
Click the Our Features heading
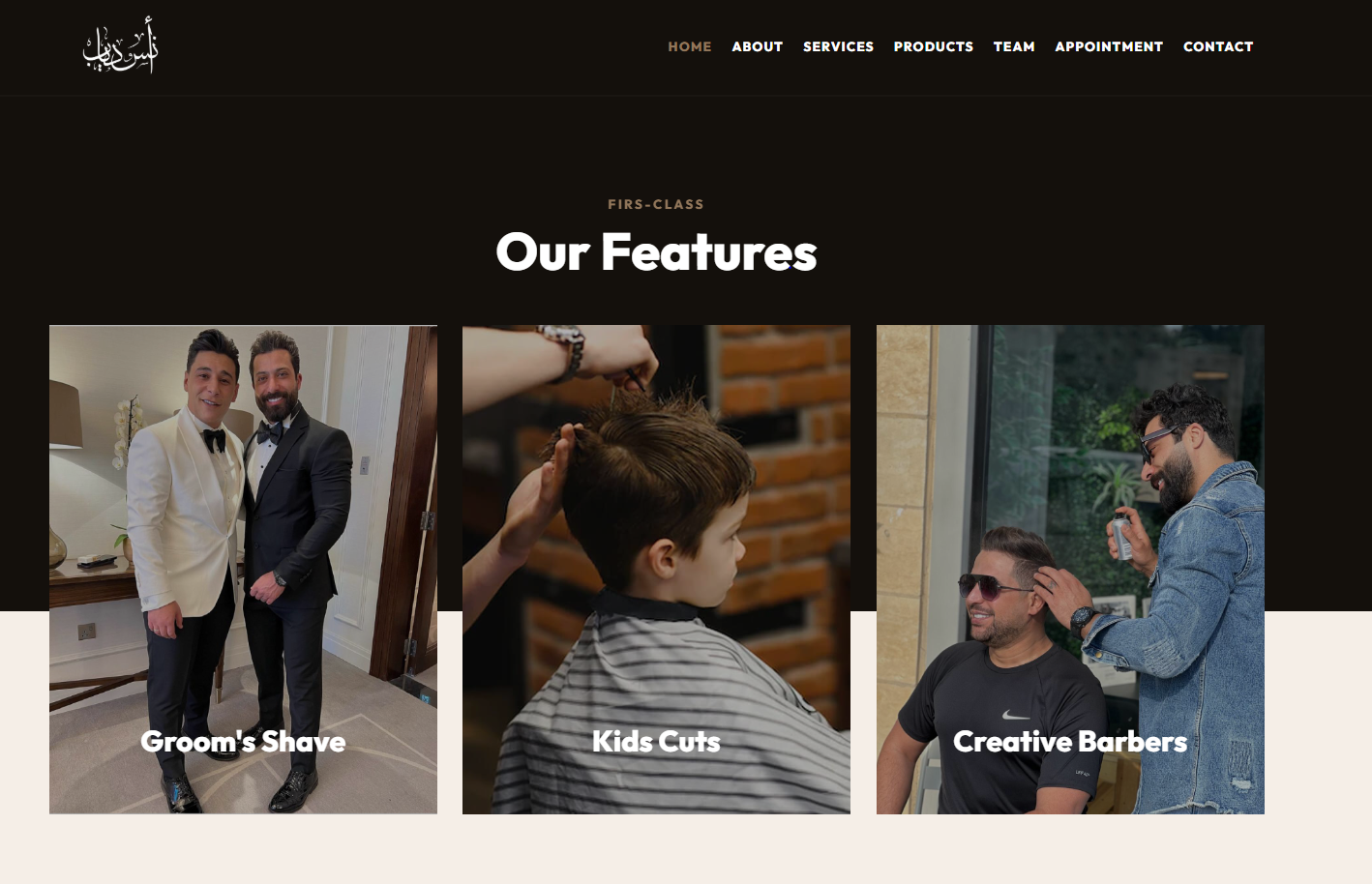click(656, 252)
